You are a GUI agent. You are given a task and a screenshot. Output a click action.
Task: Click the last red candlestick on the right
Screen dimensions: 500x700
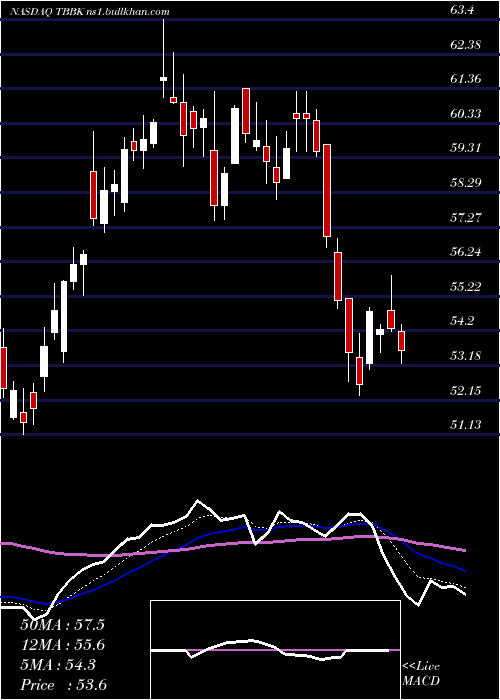[401, 341]
